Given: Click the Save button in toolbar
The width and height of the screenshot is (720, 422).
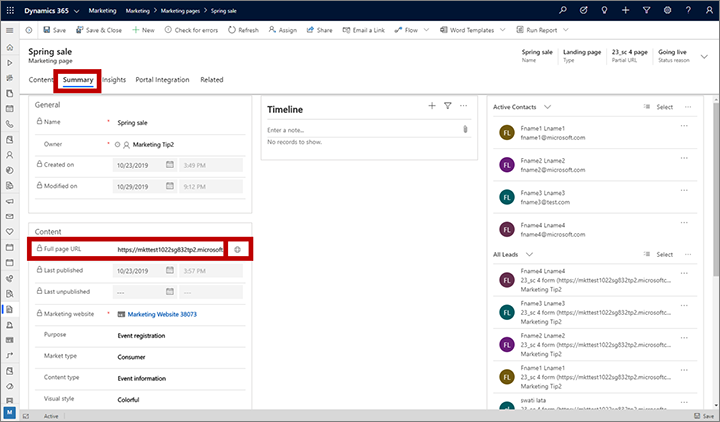Looking at the screenshot, I should (x=55, y=30).
